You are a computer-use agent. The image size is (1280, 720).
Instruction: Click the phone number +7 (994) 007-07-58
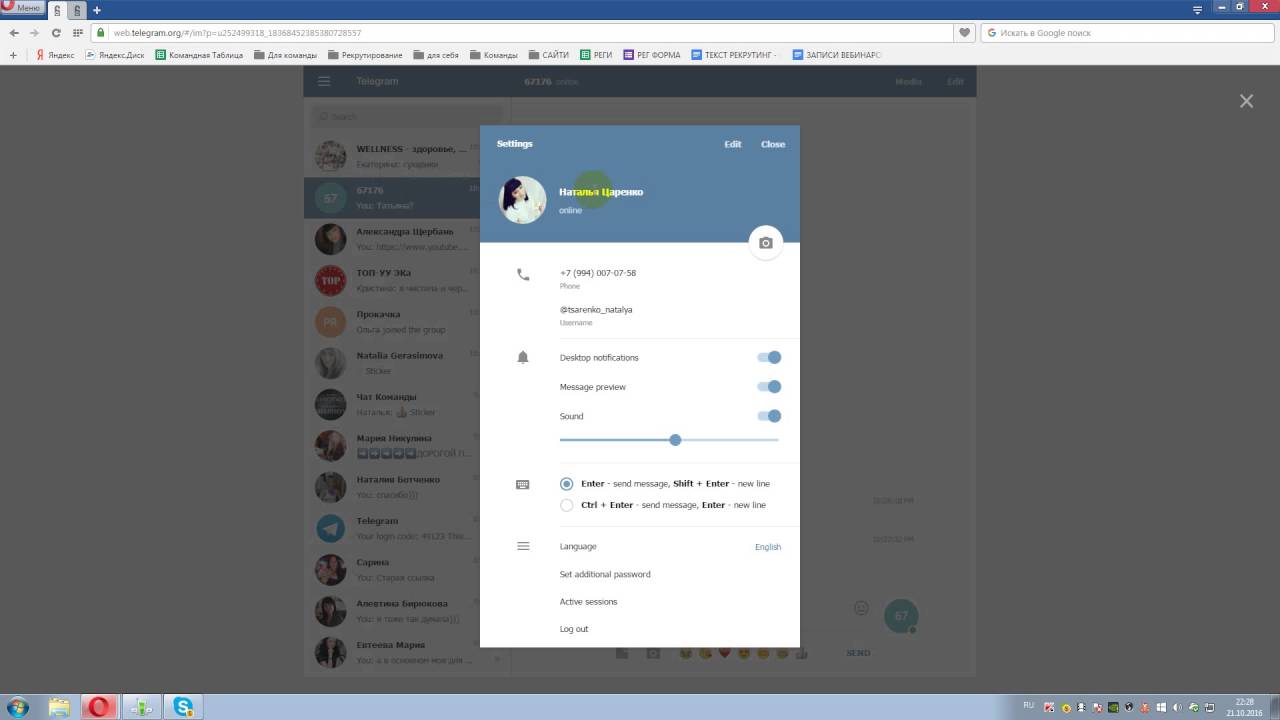tap(598, 273)
